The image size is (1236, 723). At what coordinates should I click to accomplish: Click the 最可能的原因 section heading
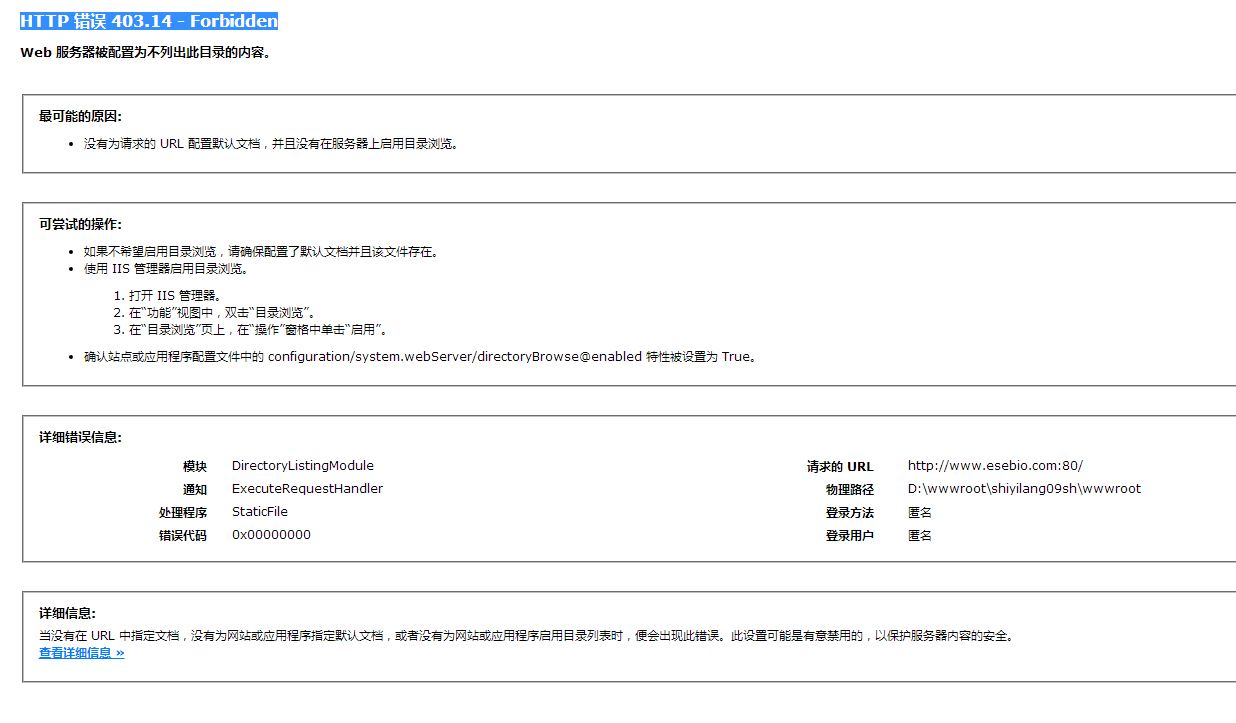pos(80,116)
